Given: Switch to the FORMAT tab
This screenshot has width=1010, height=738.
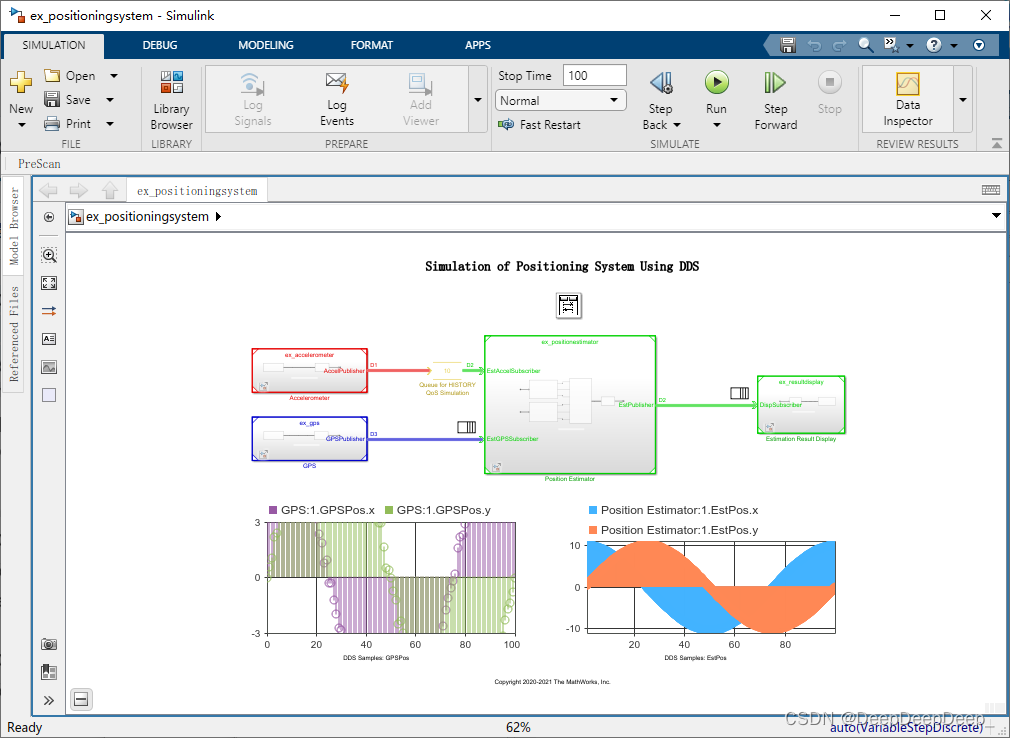Looking at the screenshot, I should click(x=372, y=45).
